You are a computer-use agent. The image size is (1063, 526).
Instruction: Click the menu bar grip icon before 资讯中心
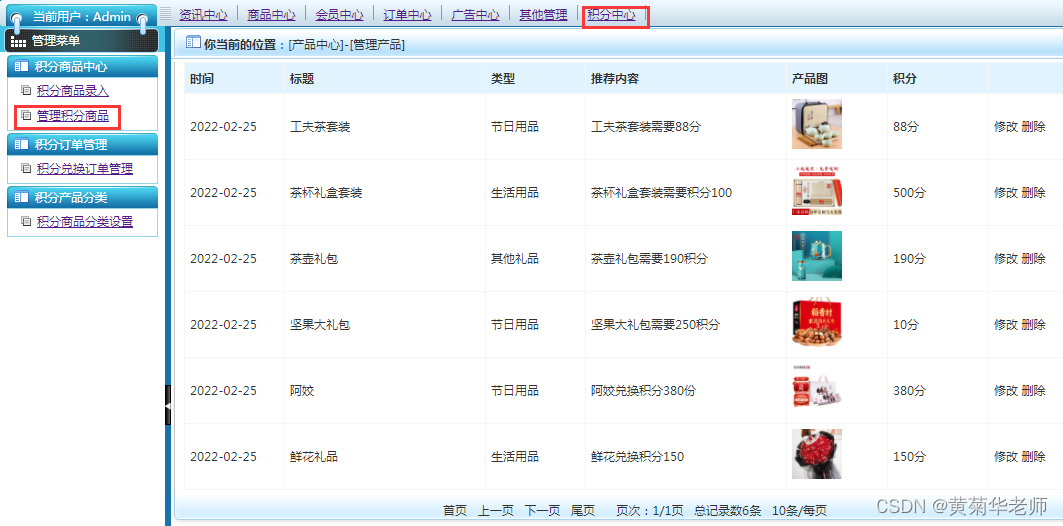165,14
